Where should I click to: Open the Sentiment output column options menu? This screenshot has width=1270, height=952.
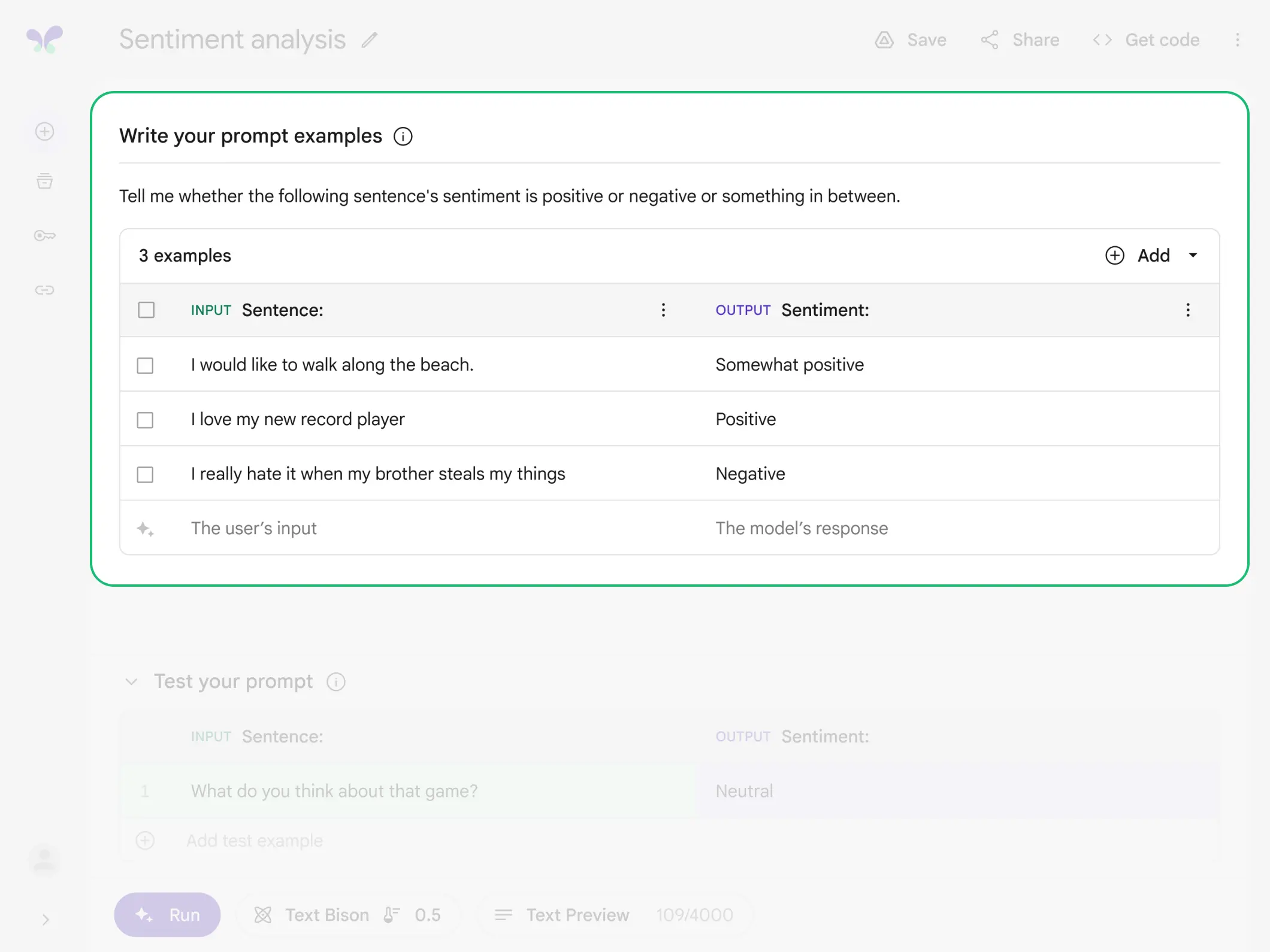pos(1188,310)
